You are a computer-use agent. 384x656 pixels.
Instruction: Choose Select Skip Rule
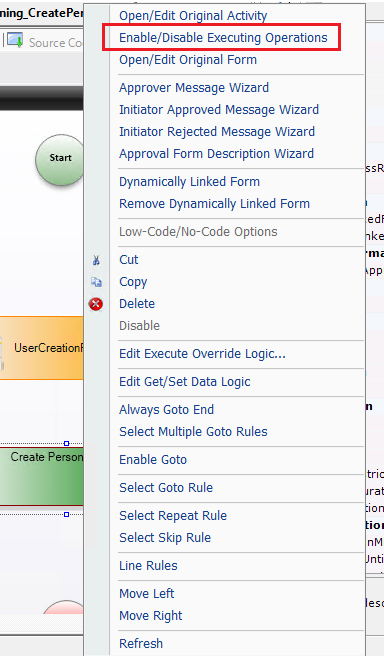tap(165, 538)
